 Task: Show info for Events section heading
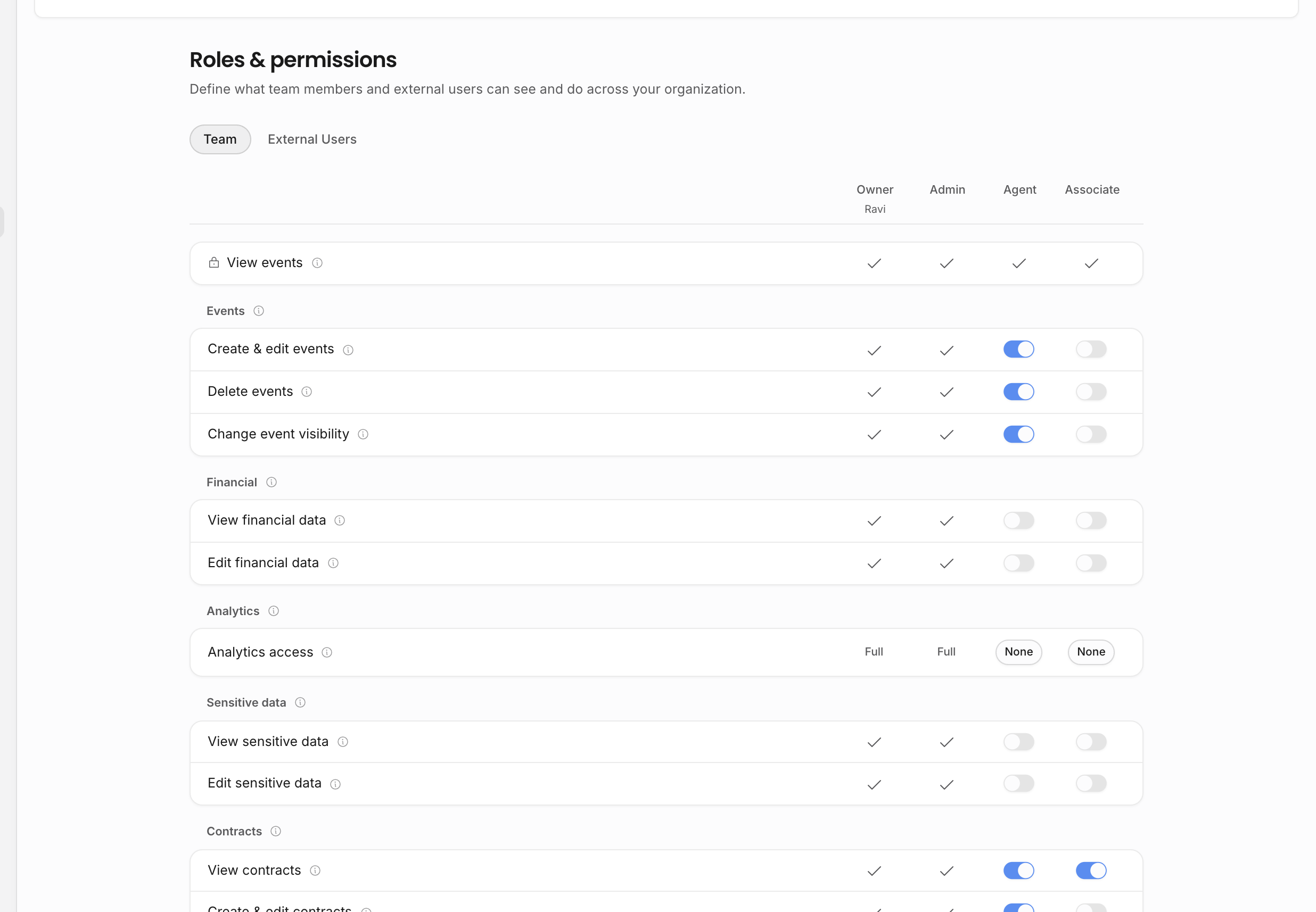click(259, 311)
